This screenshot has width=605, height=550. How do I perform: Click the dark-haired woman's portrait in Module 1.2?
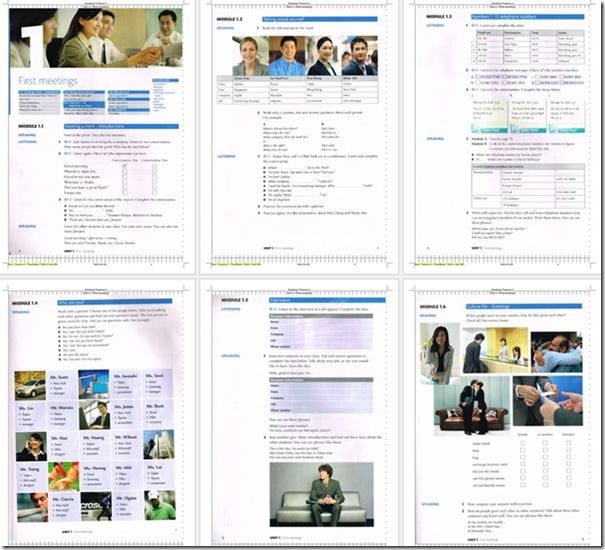point(323,56)
